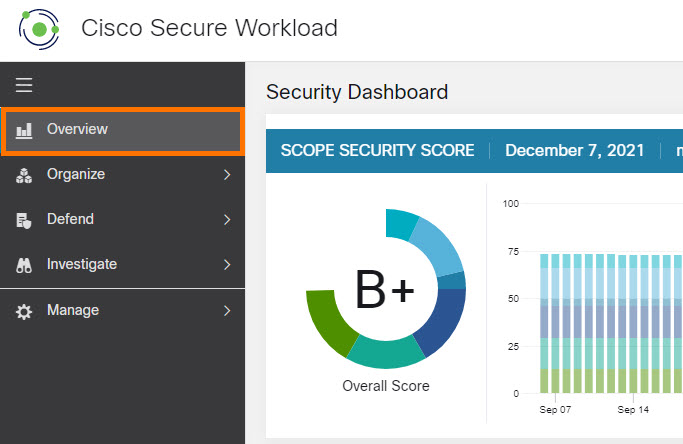
Task: Click the 100 y-axis value
Action: pos(511,203)
